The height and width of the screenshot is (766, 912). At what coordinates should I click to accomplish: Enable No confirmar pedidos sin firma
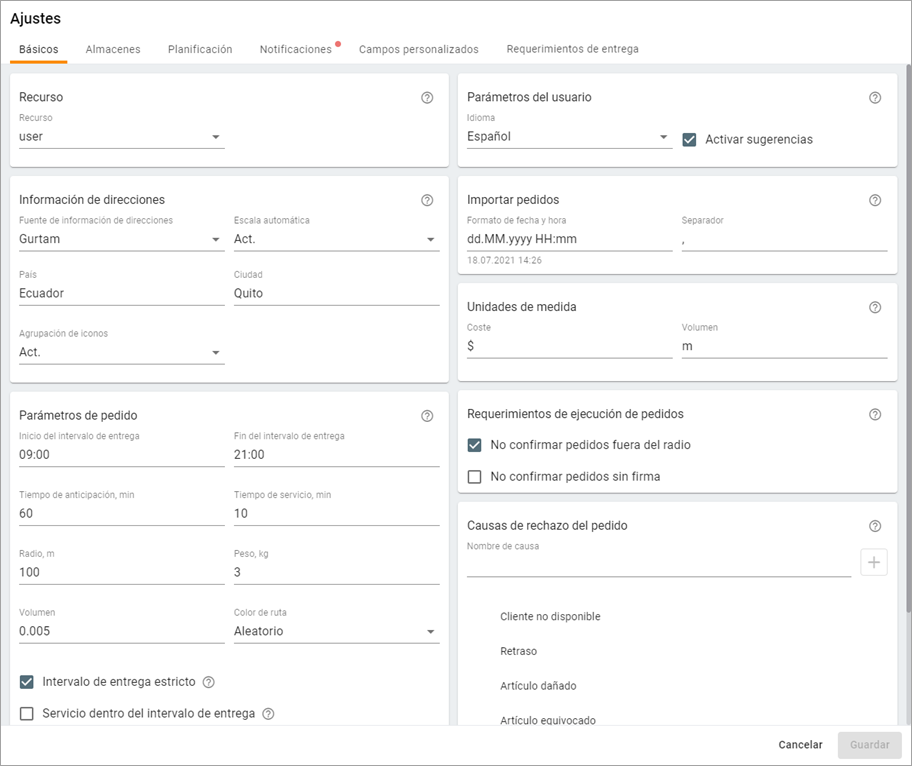tap(475, 477)
